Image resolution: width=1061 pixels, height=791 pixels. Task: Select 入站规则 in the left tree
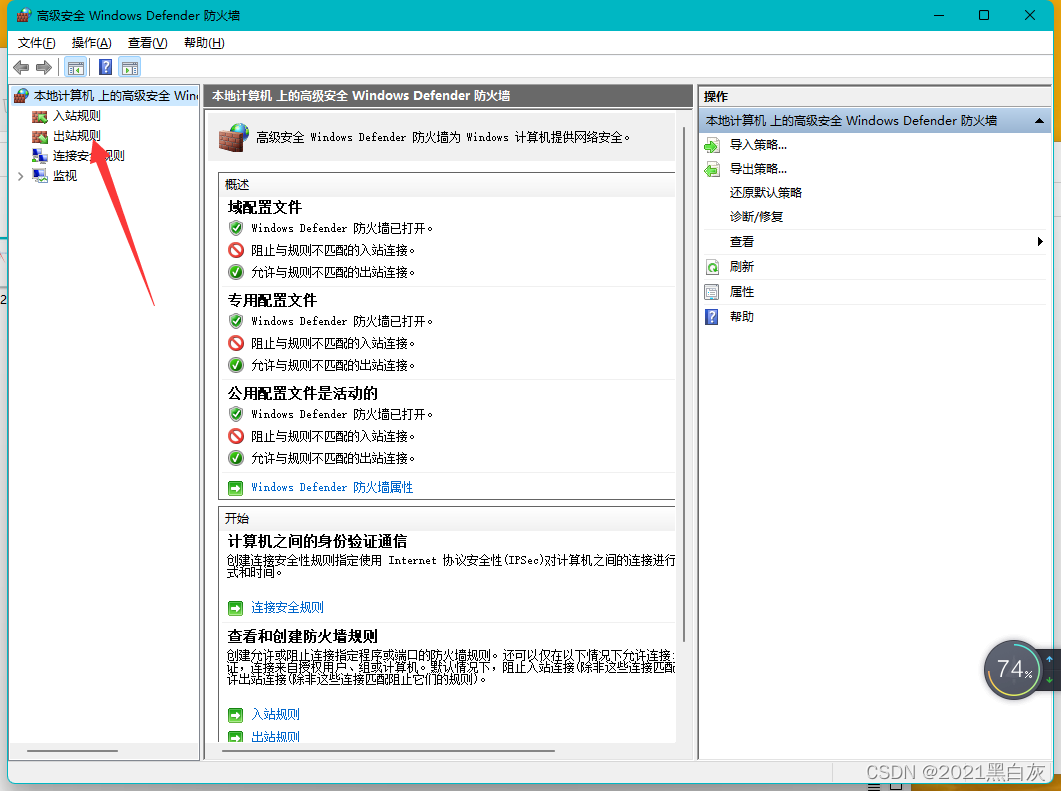click(76, 116)
